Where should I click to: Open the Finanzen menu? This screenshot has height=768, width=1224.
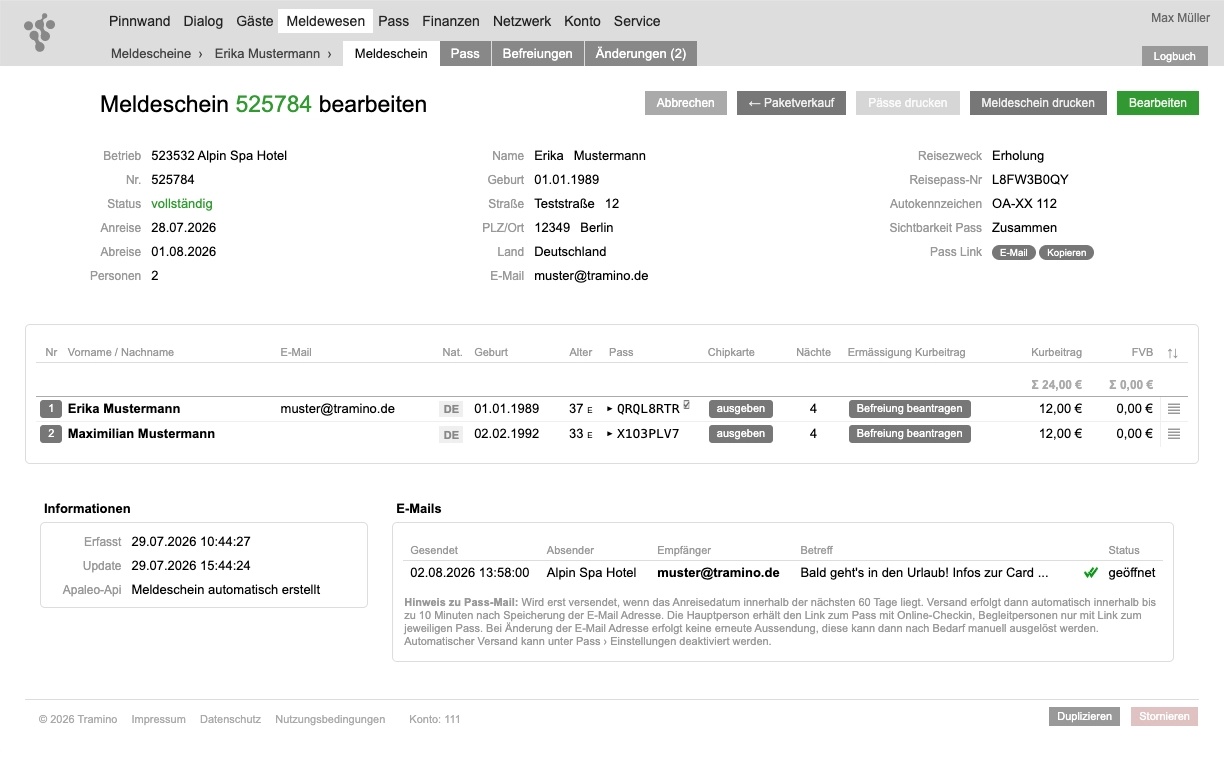click(451, 21)
